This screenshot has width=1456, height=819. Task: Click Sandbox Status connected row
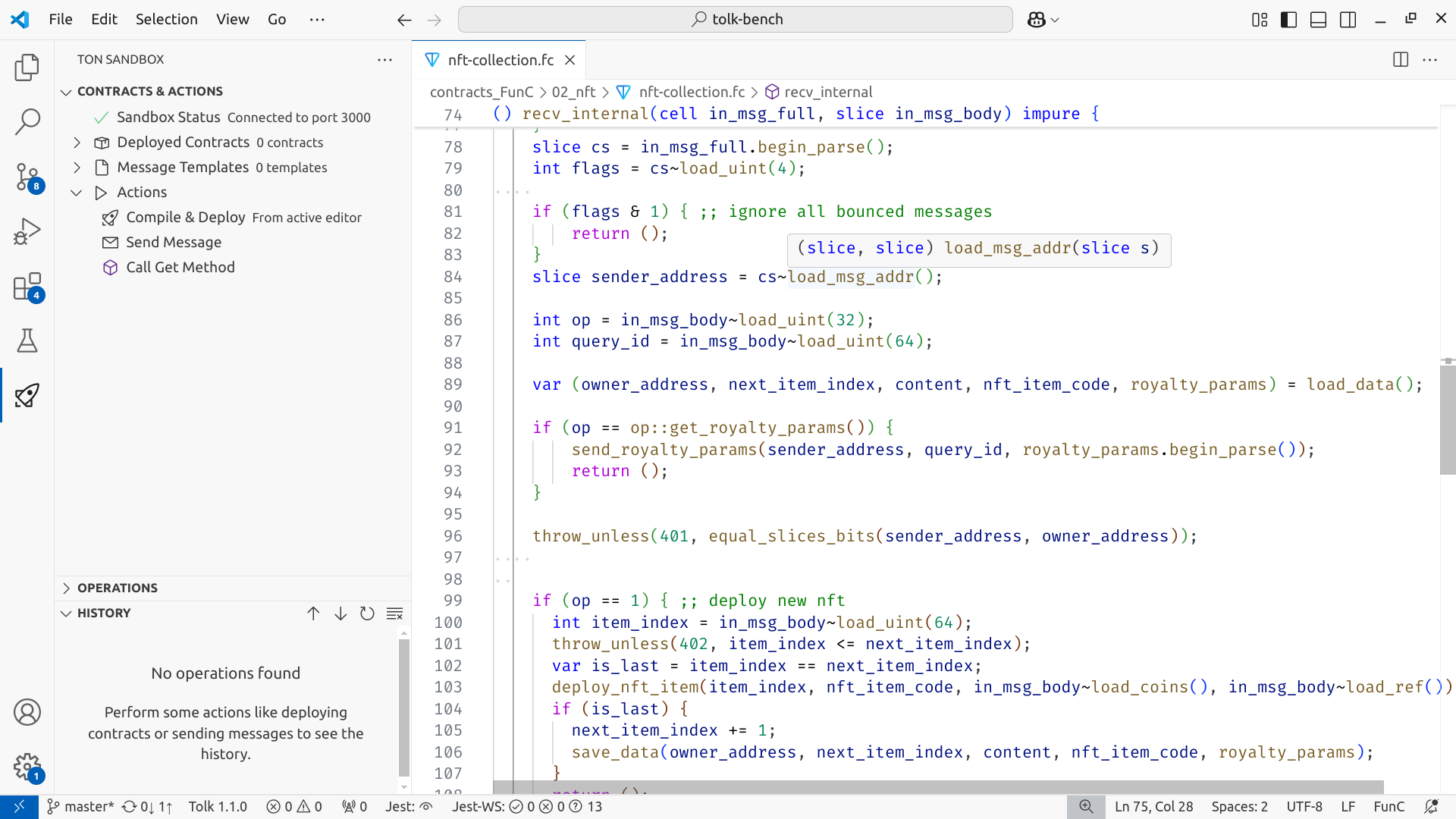[x=232, y=118]
